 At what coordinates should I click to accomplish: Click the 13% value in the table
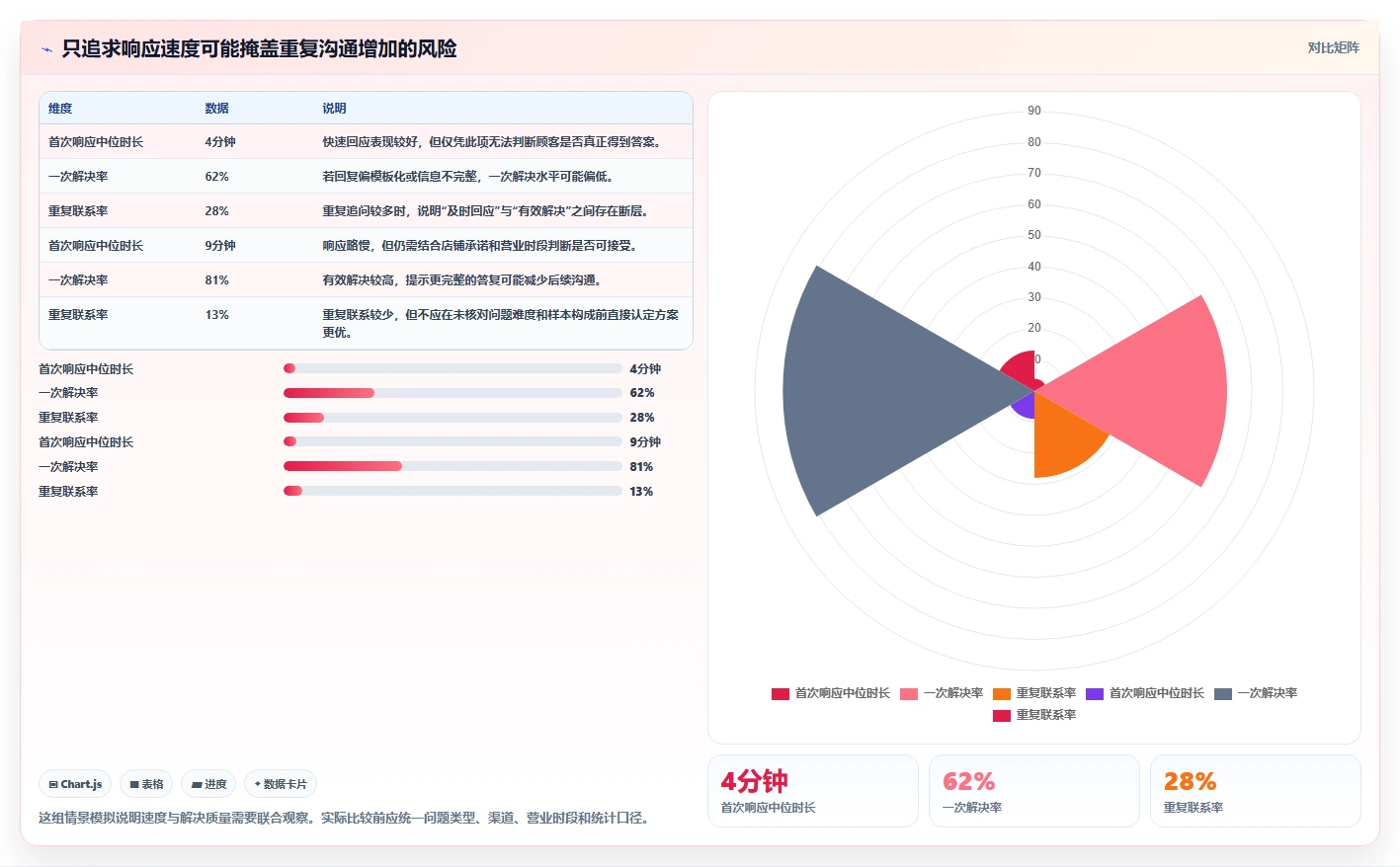217,315
